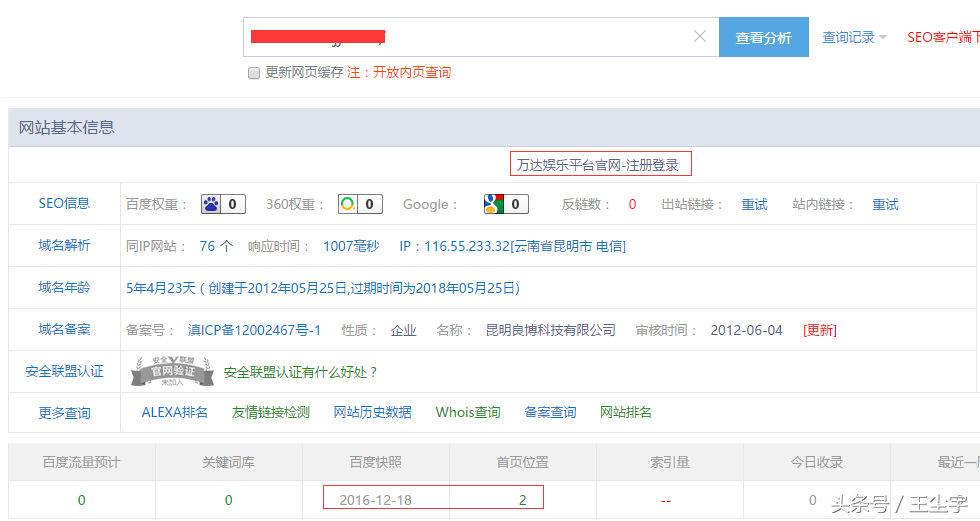Click the 反链数 value 0
The height and width of the screenshot is (521, 980).
[x=632, y=204]
